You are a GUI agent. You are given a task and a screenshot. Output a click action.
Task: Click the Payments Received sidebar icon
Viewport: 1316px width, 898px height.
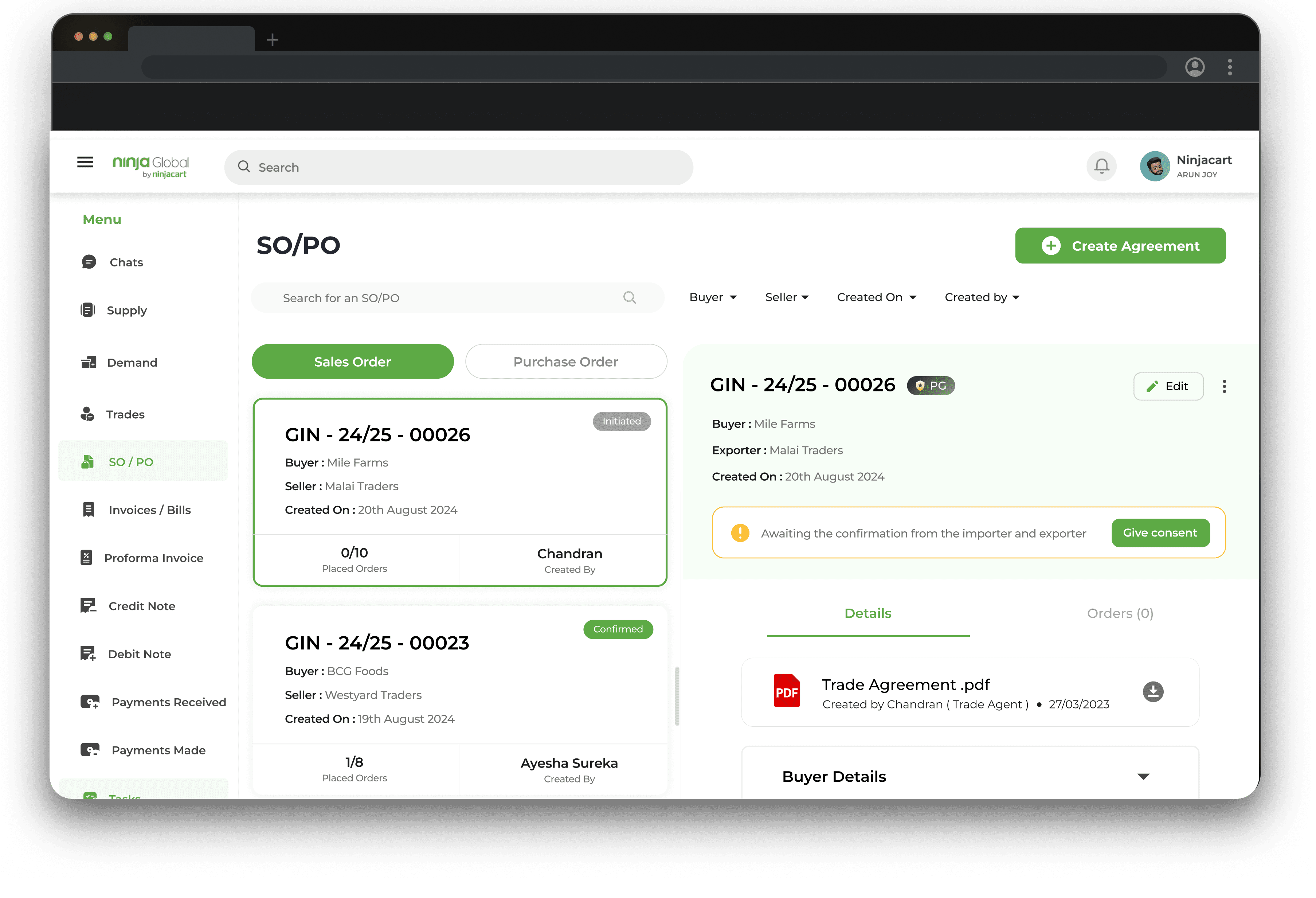90,702
